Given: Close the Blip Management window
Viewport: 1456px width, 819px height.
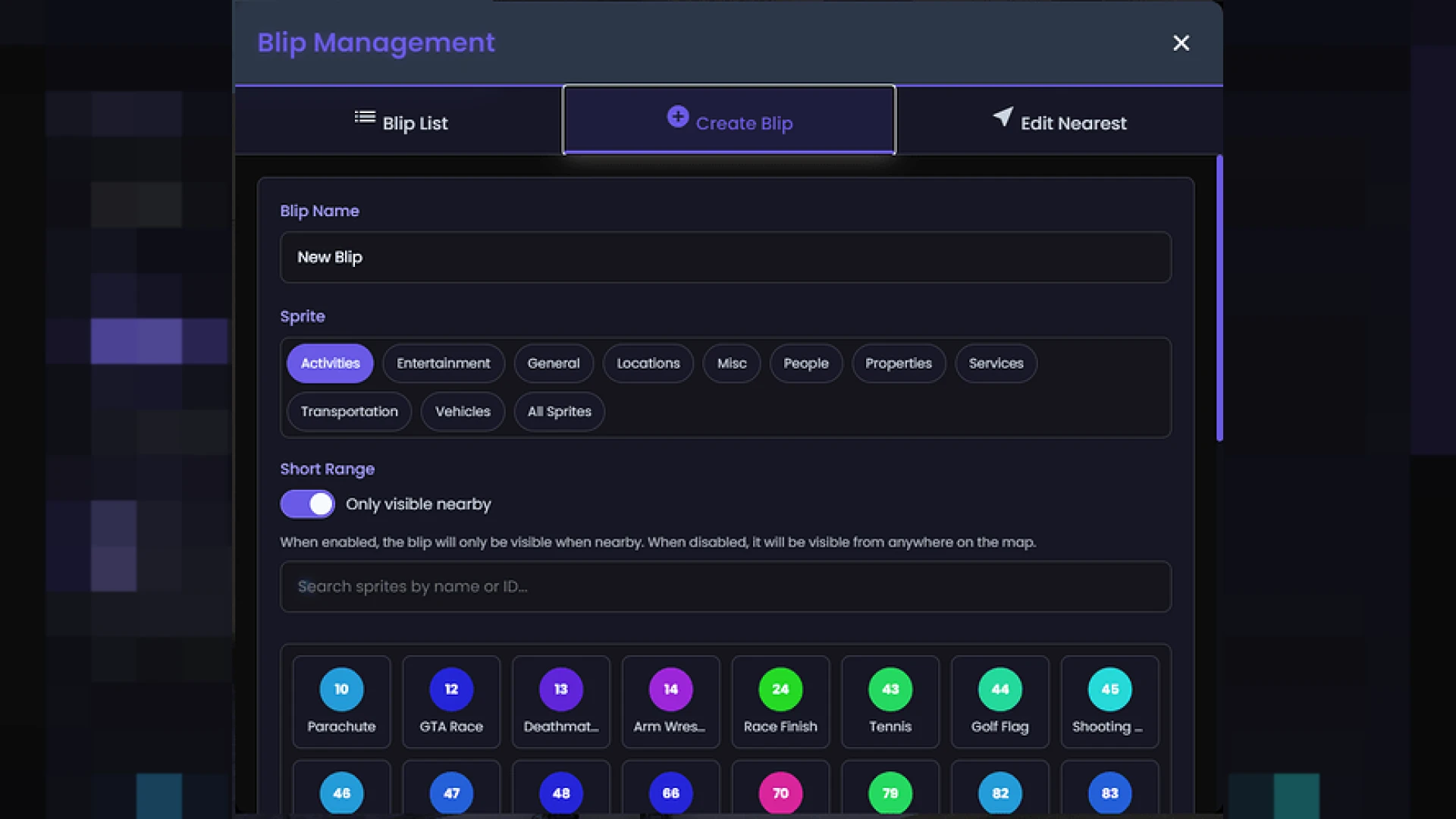Looking at the screenshot, I should pyautogui.click(x=1181, y=43).
